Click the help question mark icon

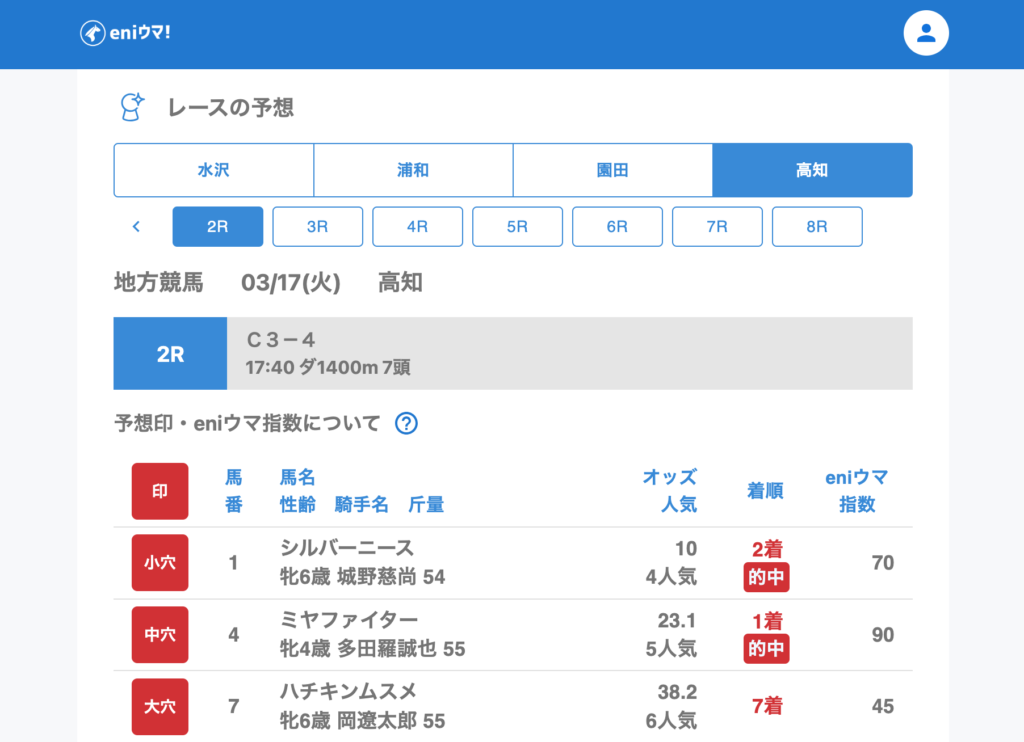tap(405, 423)
